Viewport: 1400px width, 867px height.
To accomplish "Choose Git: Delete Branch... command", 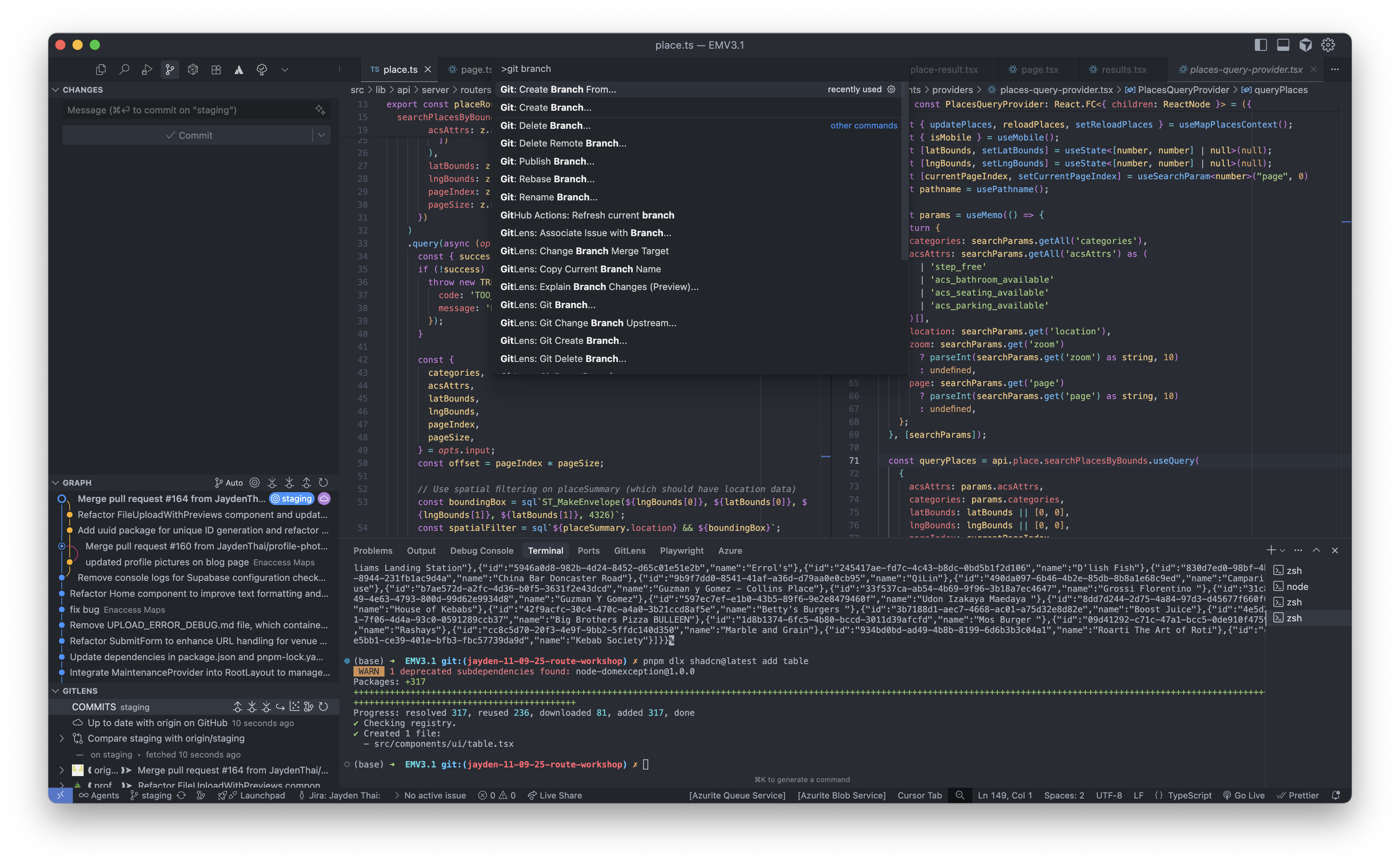I will click(x=697, y=125).
